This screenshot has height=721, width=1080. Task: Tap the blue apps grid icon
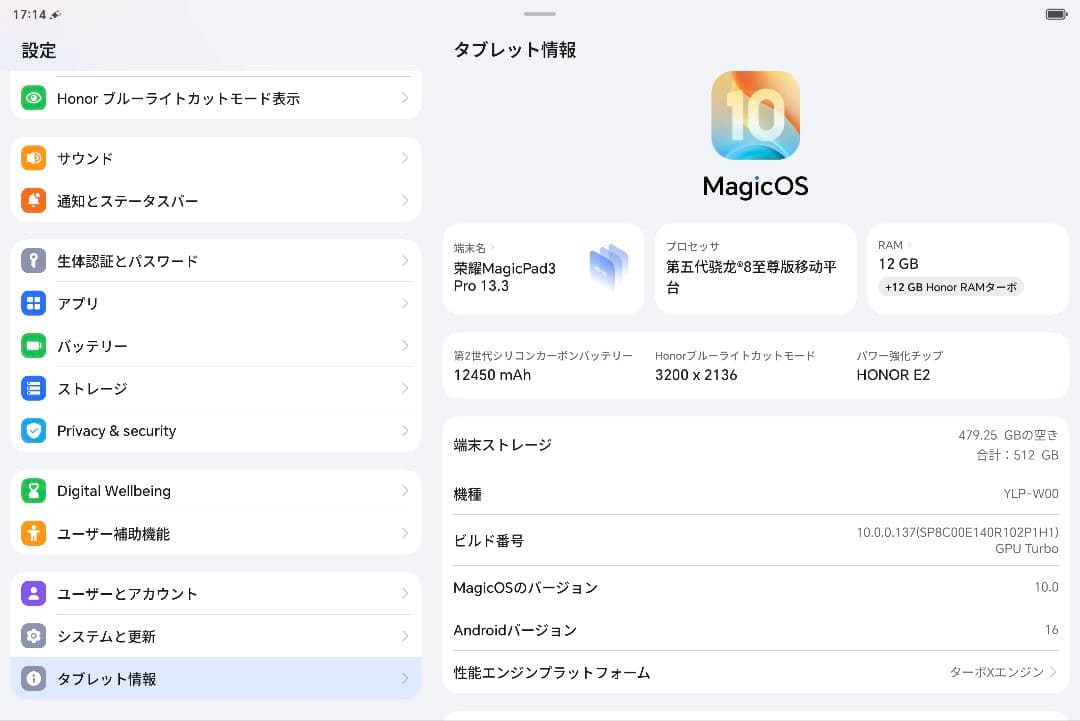pyautogui.click(x=33, y=303)
